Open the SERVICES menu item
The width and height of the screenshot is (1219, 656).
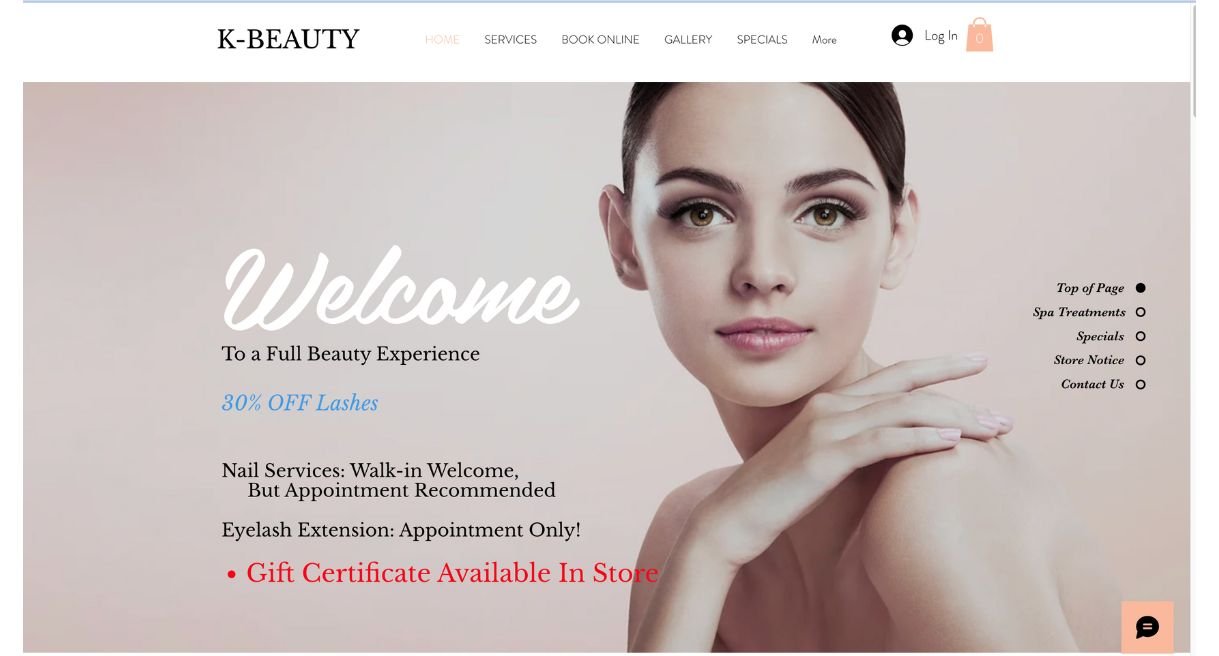point(510,40)
